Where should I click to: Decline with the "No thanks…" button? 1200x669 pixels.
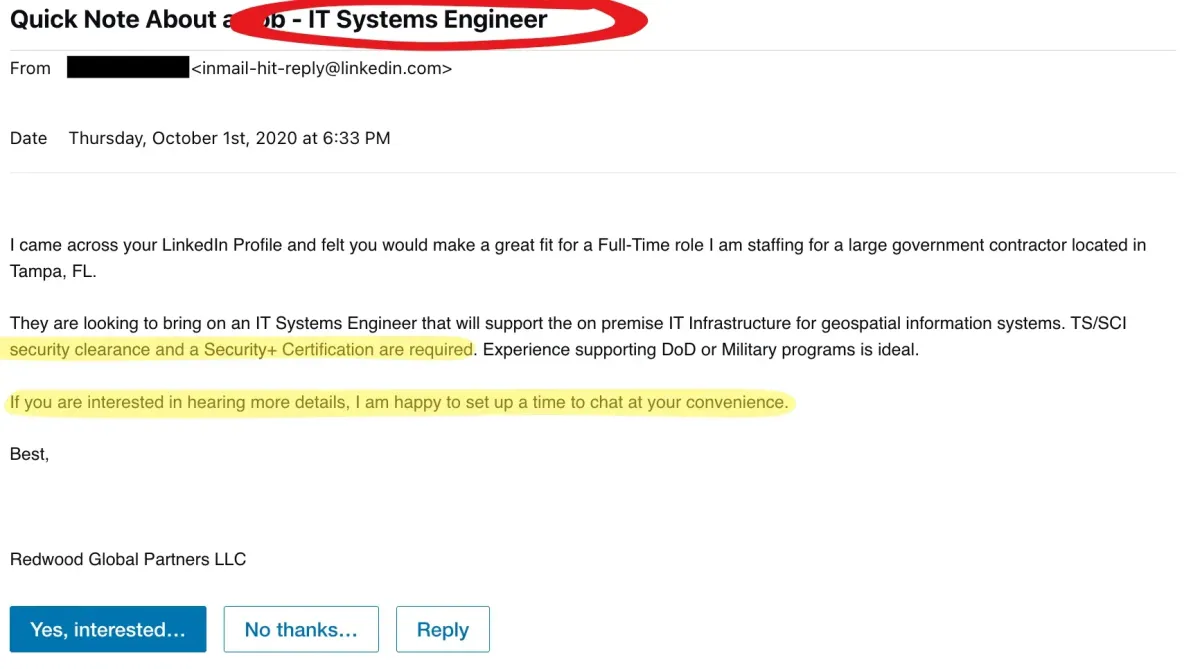coord(301,629)
